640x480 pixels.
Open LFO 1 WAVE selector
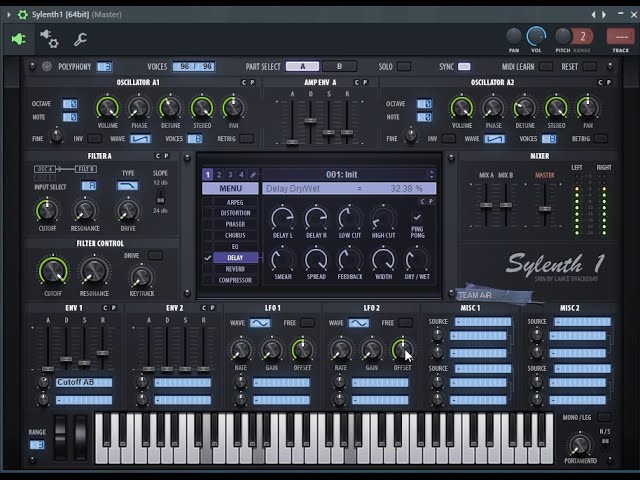pyautogui.click(x=260, y=323)
